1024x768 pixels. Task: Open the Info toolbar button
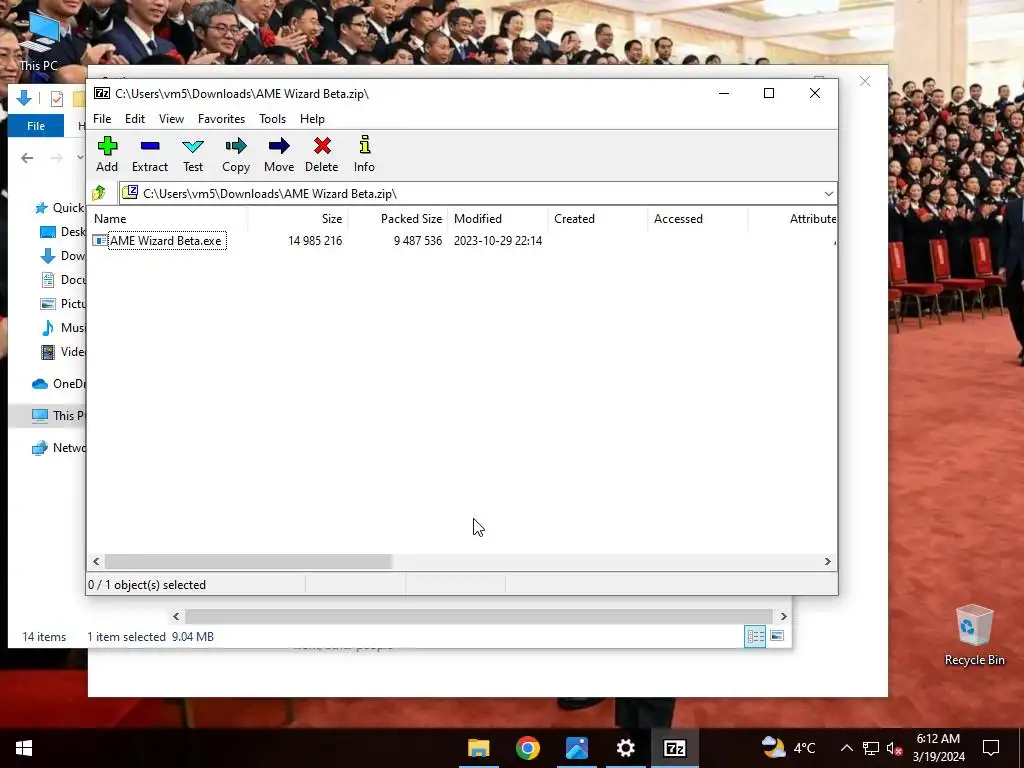[x=364, y=155]
